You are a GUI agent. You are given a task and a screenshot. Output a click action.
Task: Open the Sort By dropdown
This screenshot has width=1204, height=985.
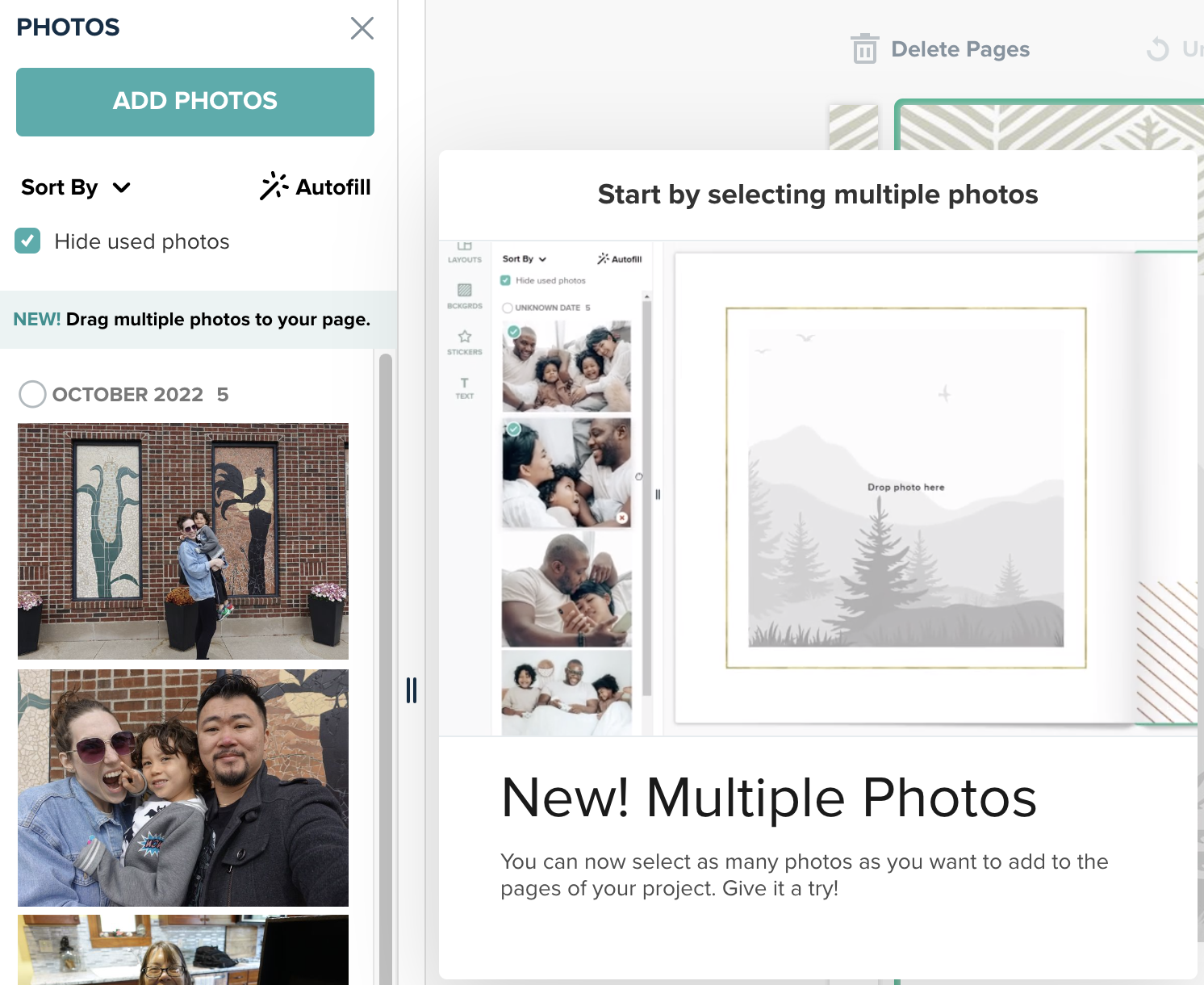tap(75, 187)
